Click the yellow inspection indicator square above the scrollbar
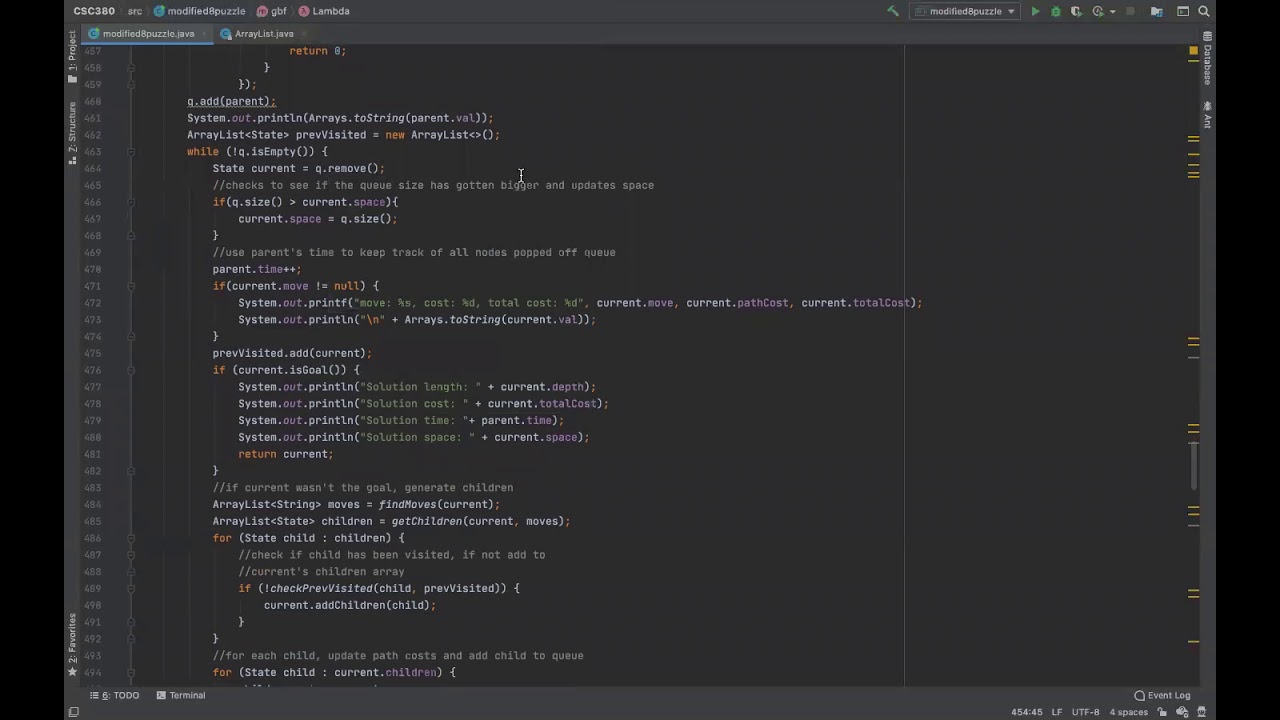 tap(1193, 50)
